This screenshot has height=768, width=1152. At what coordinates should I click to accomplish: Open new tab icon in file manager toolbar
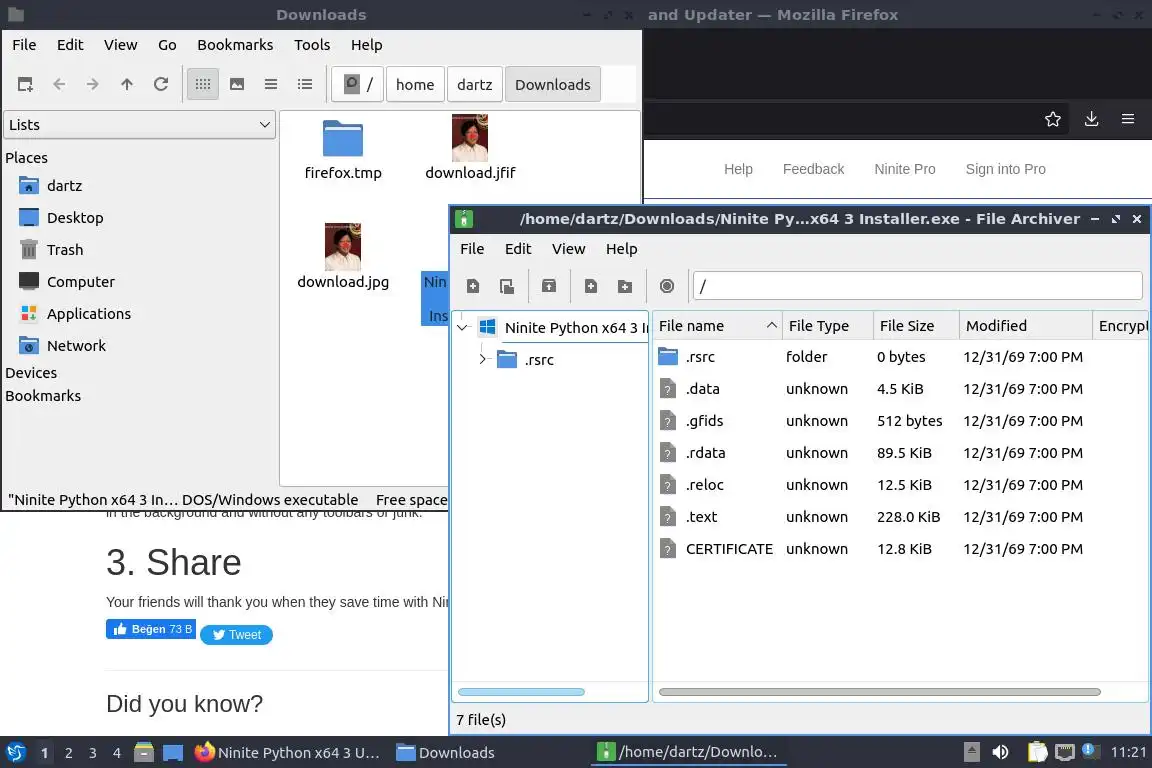click(25, 85)
